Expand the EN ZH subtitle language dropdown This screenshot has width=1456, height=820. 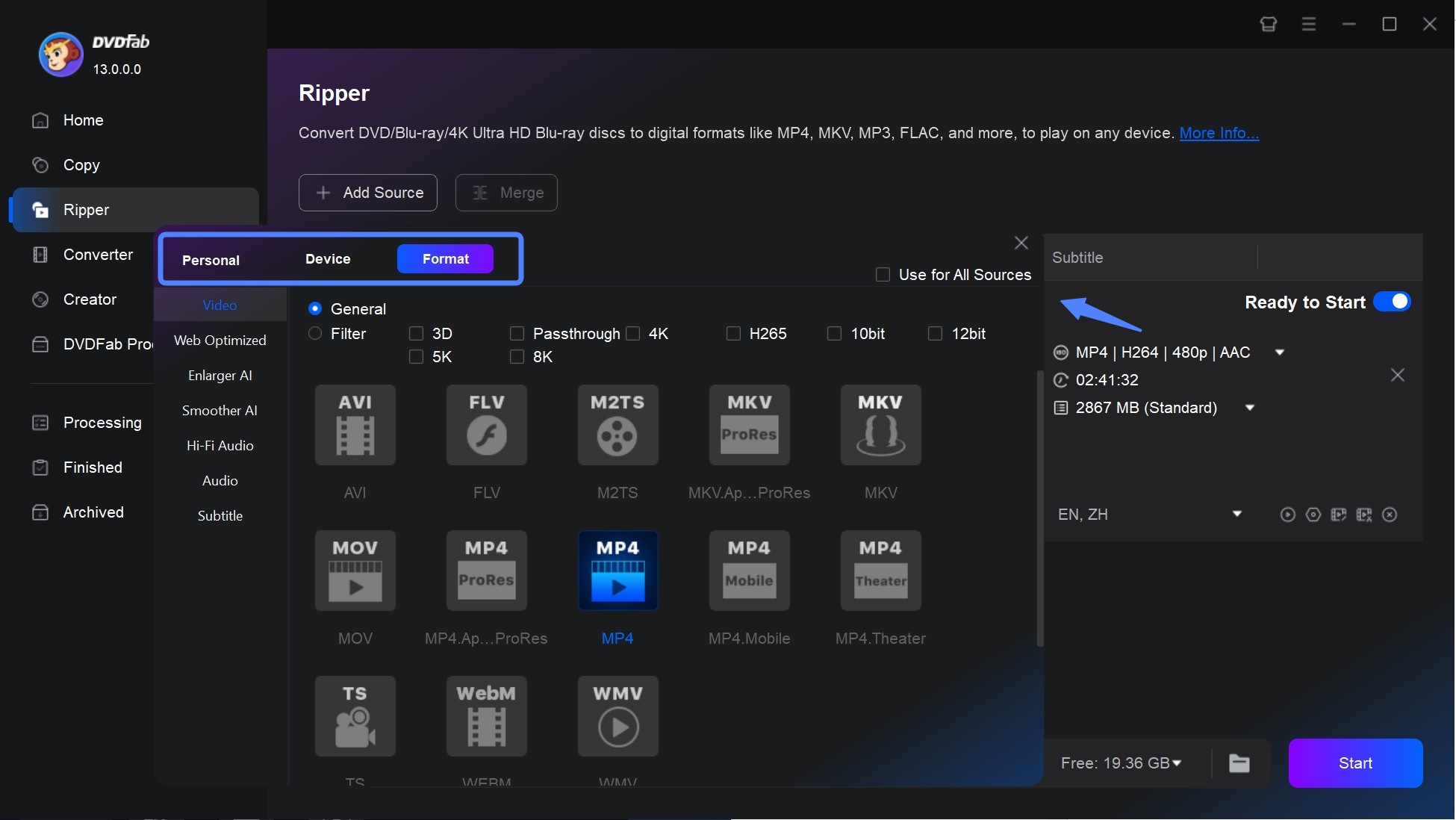(x=1237, y=514)
